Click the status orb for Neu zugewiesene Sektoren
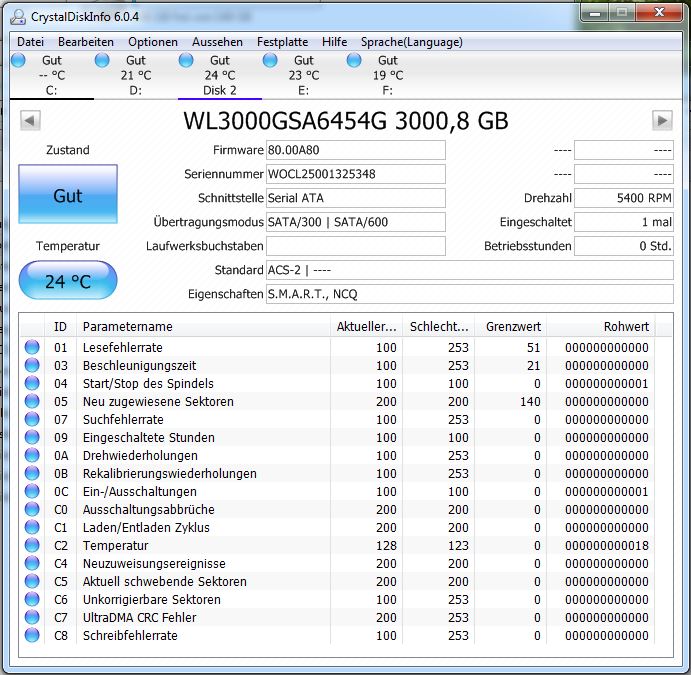The image size is (691, 675). (x=32, y=401)
